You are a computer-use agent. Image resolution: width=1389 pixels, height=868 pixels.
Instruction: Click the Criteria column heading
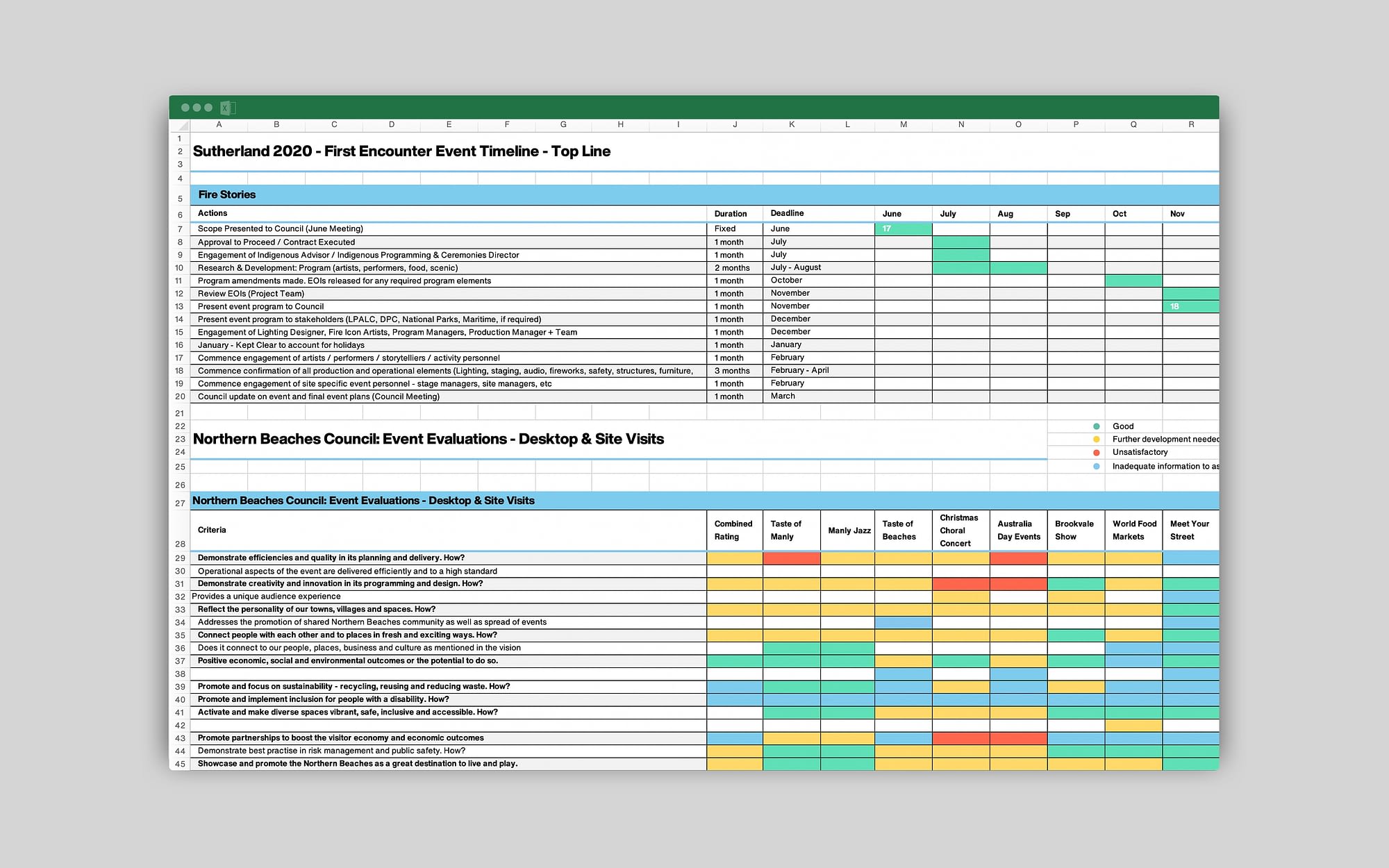point(212,530)
